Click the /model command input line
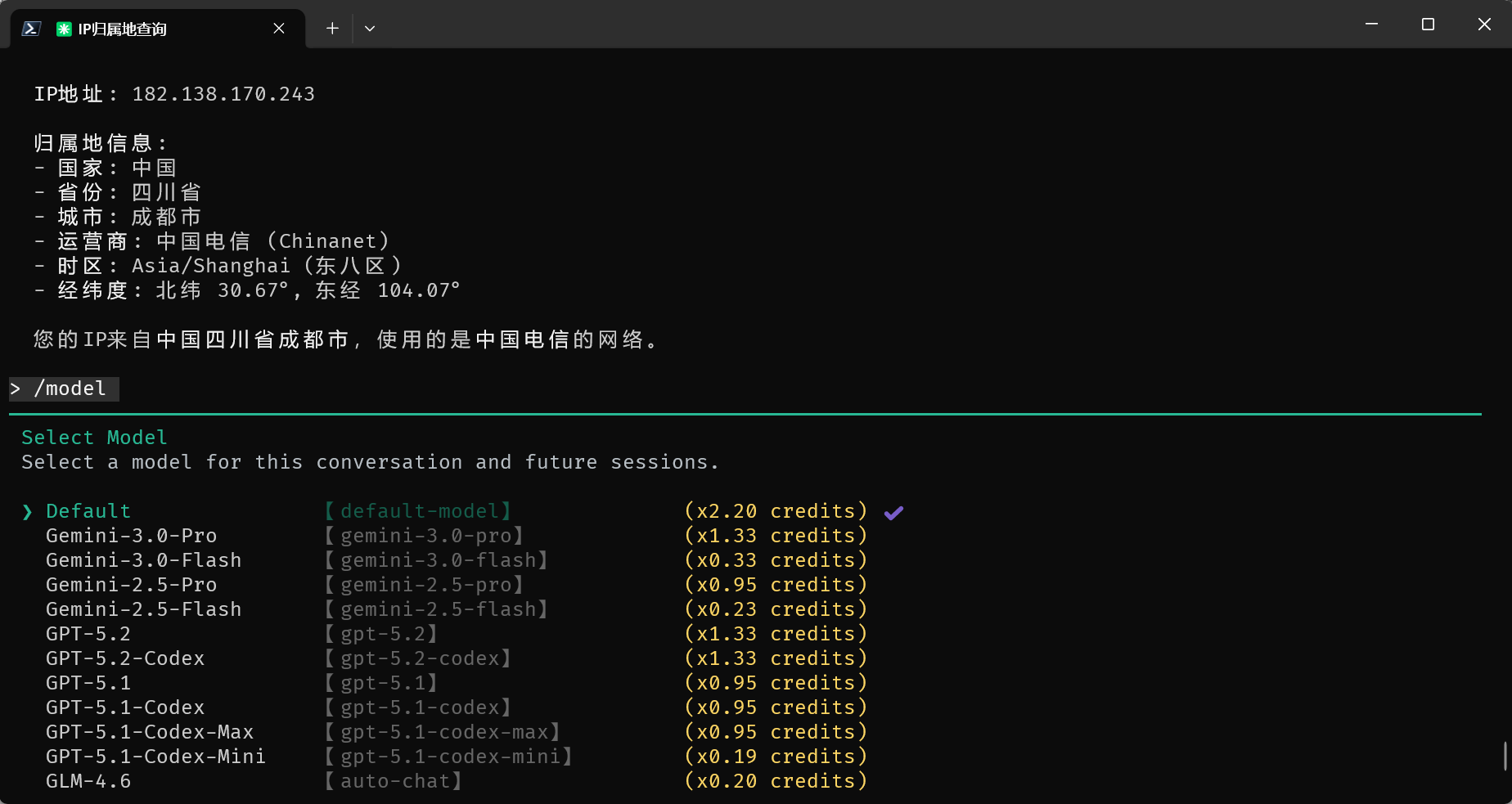This screenshot has width=1512, height=804. (x=70, y=389)
